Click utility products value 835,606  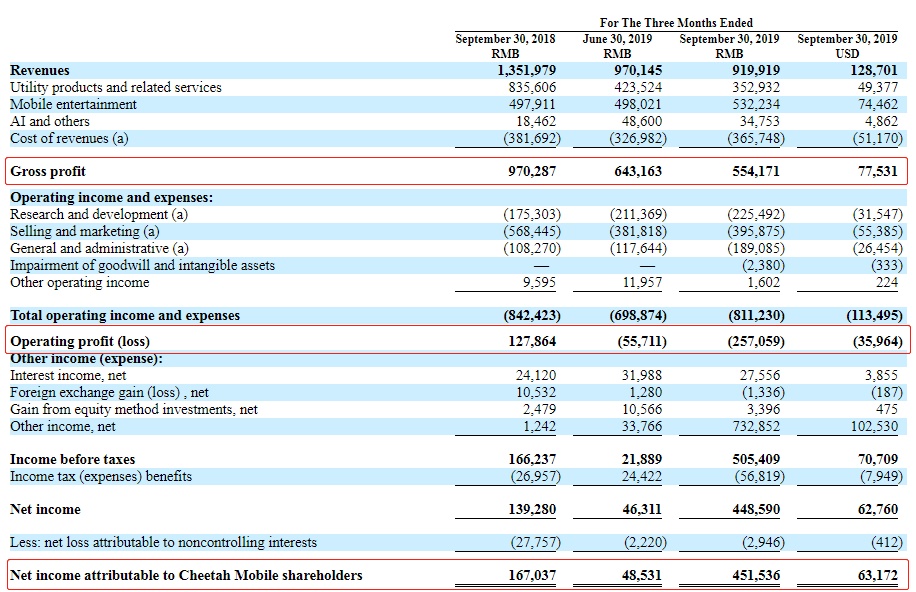tap(532, 88)
